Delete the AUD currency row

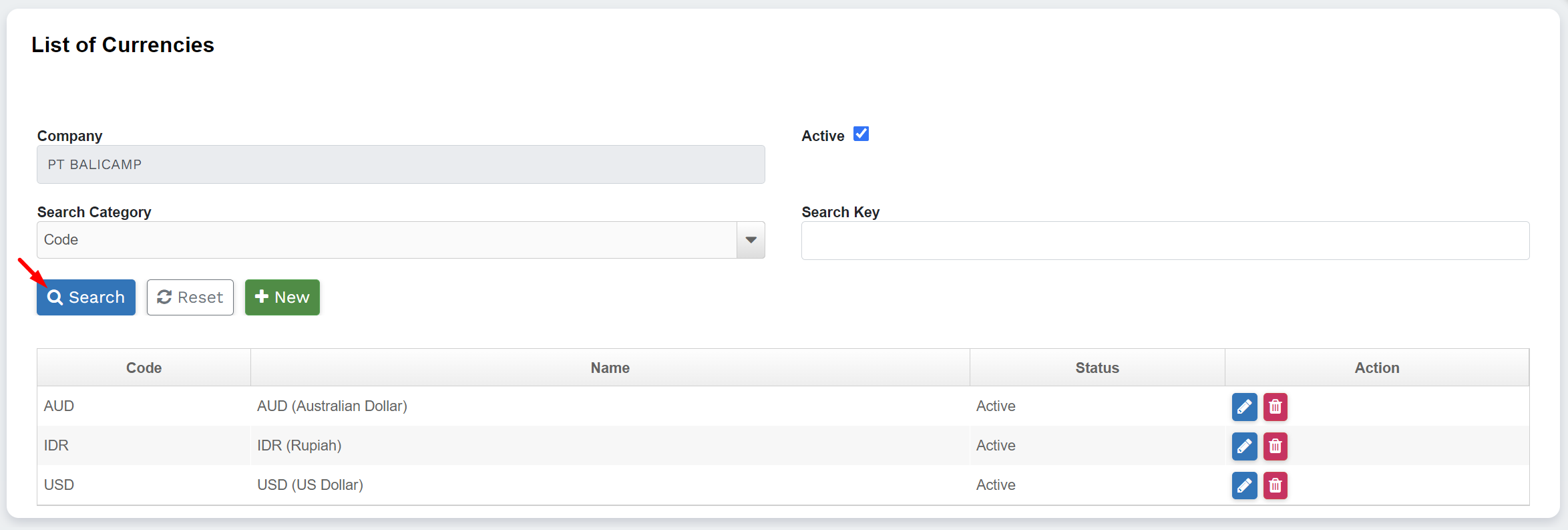pos(1275,407)
